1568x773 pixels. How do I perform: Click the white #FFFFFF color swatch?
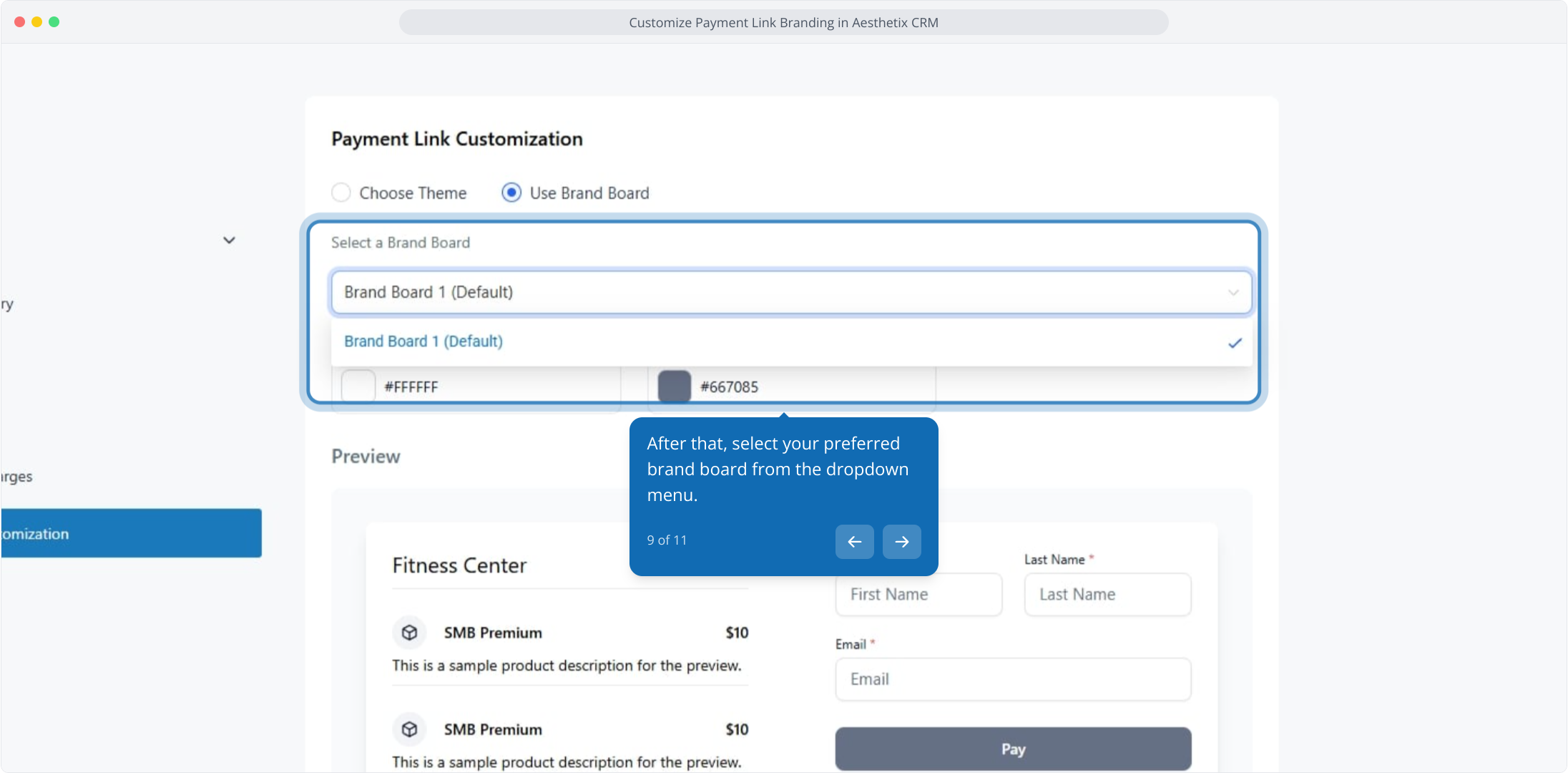pos(358,386)
